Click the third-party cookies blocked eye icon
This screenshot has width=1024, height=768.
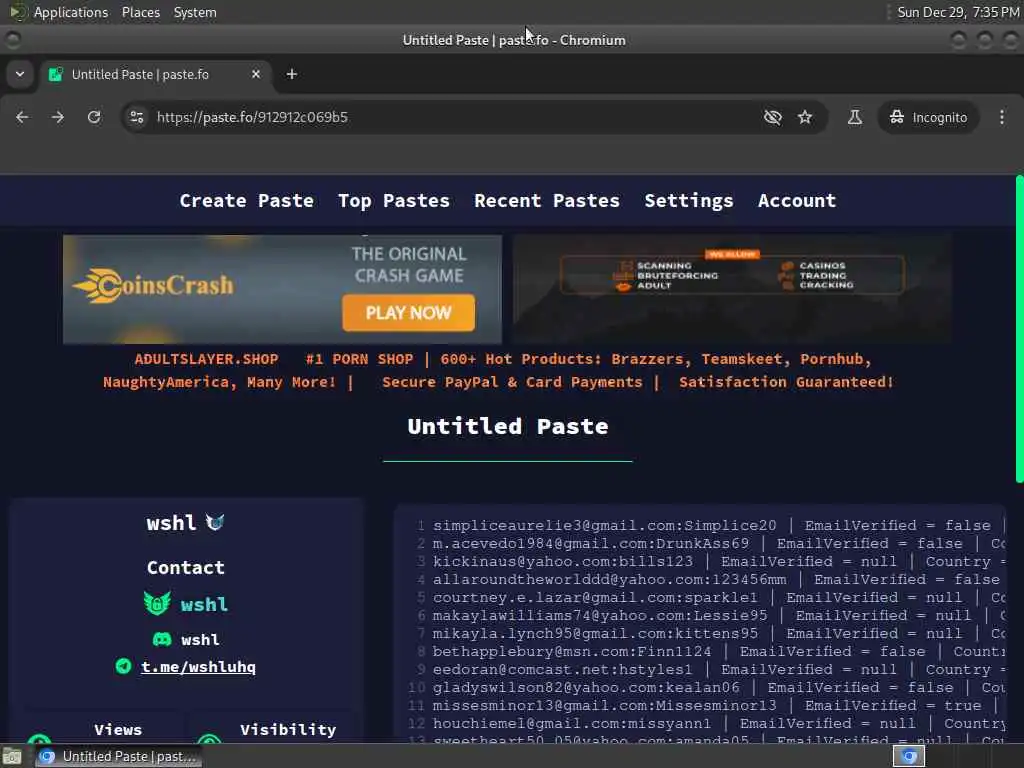tap(773, 117)
